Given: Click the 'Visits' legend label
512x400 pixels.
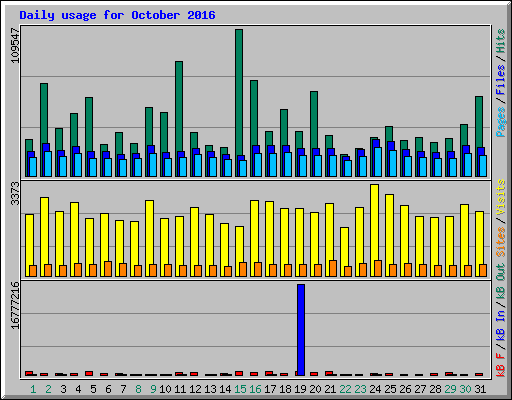Looking at the screenshot, I should click(x=501, y=197).
